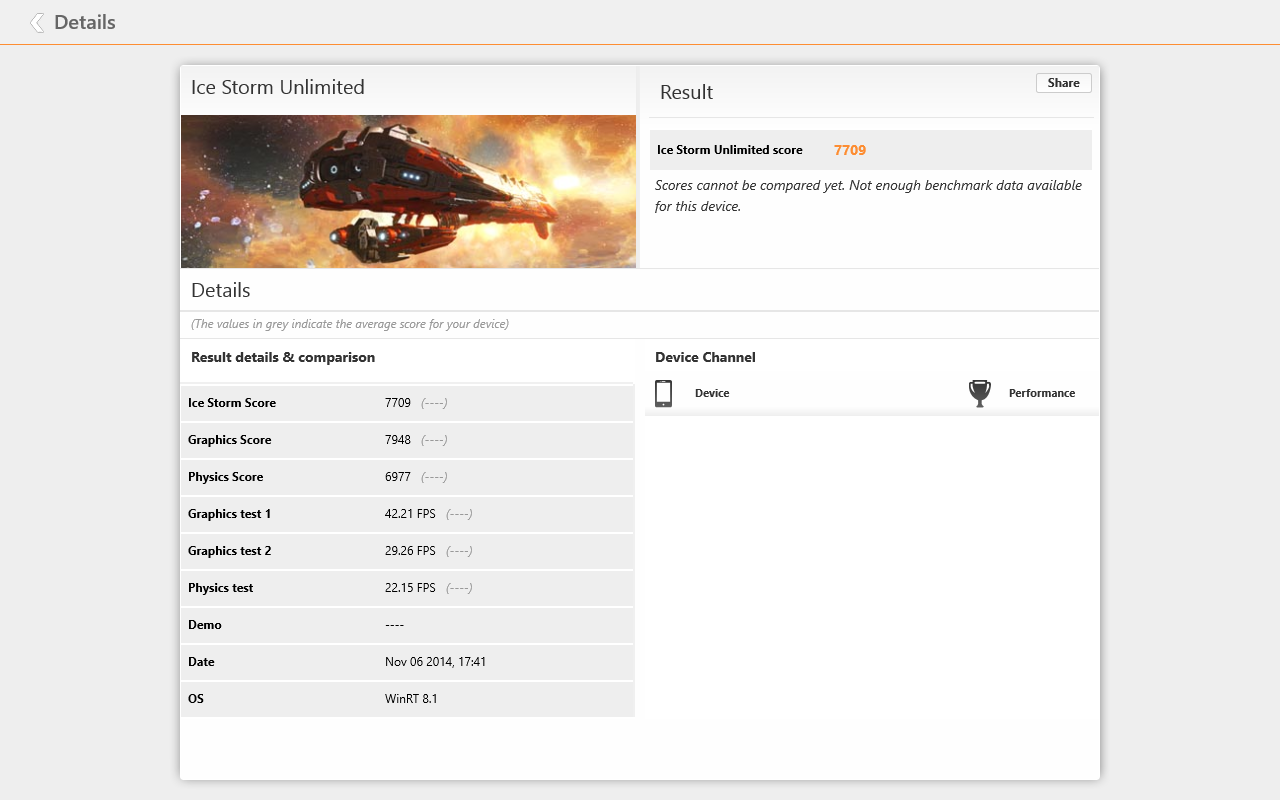Viewport: 1280px width, 800px height.
Task: Select the Ice Storm Score row
Action: point(407,403)
